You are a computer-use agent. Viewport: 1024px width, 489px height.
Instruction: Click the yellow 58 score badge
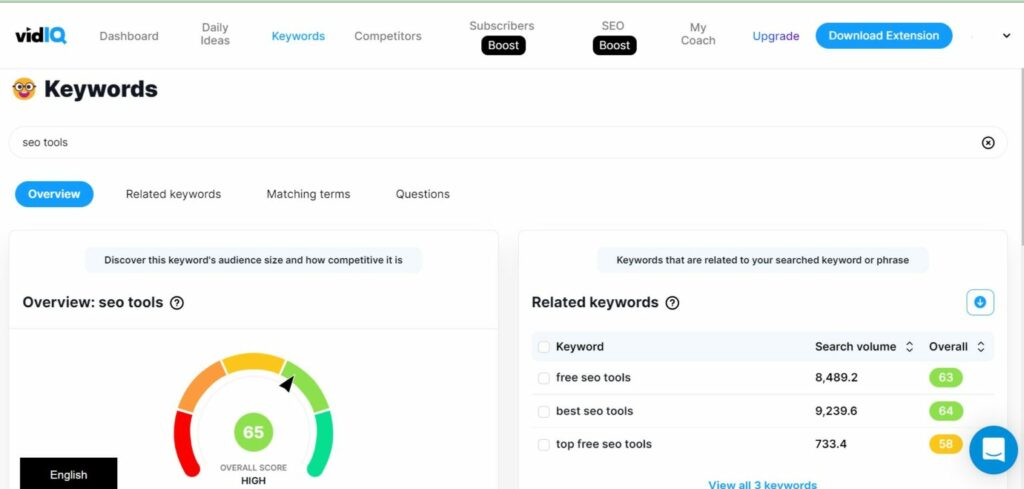946,444
